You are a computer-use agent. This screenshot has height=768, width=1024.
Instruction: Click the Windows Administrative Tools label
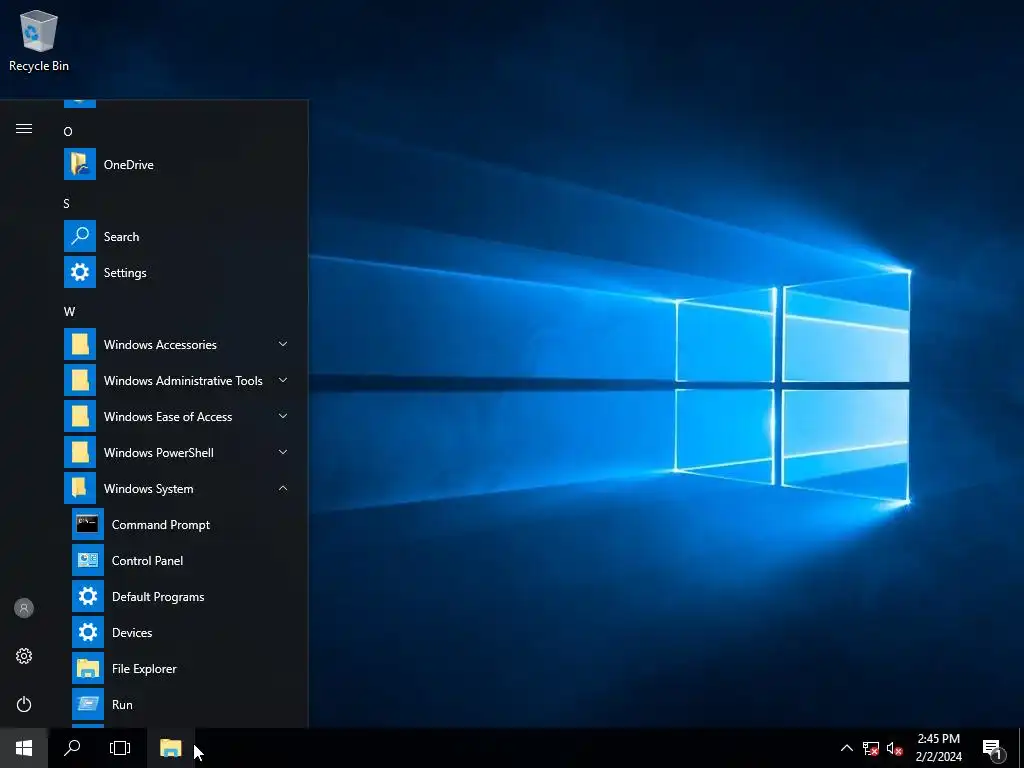[183, 380]
